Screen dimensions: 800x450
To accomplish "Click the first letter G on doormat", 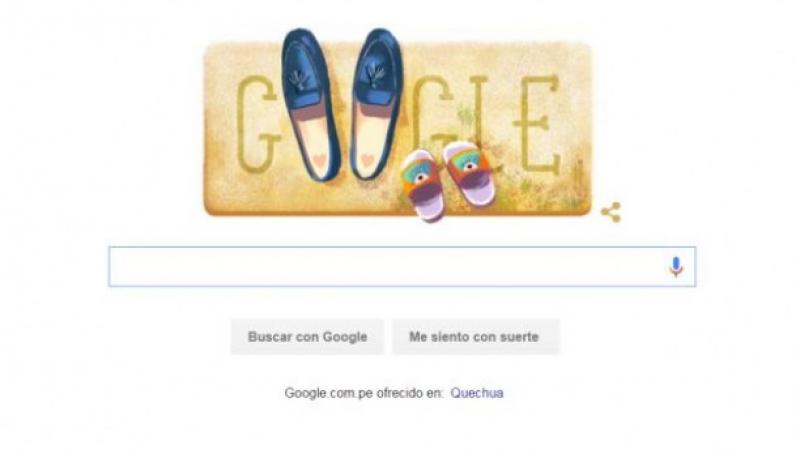I will (258, 124).
